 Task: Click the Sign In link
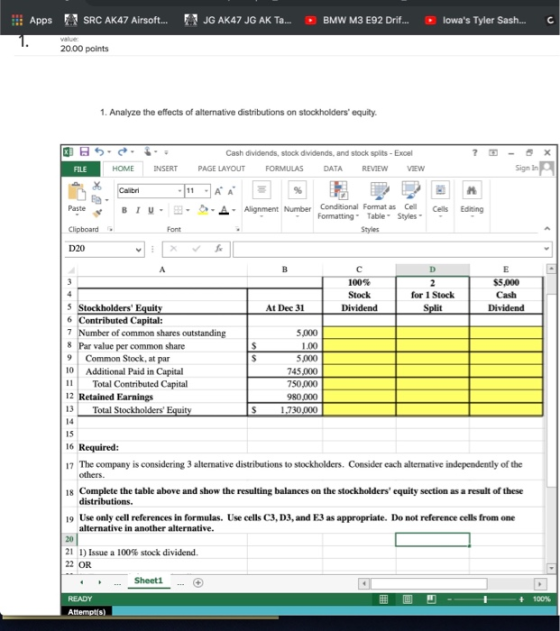tap(527, 168)
